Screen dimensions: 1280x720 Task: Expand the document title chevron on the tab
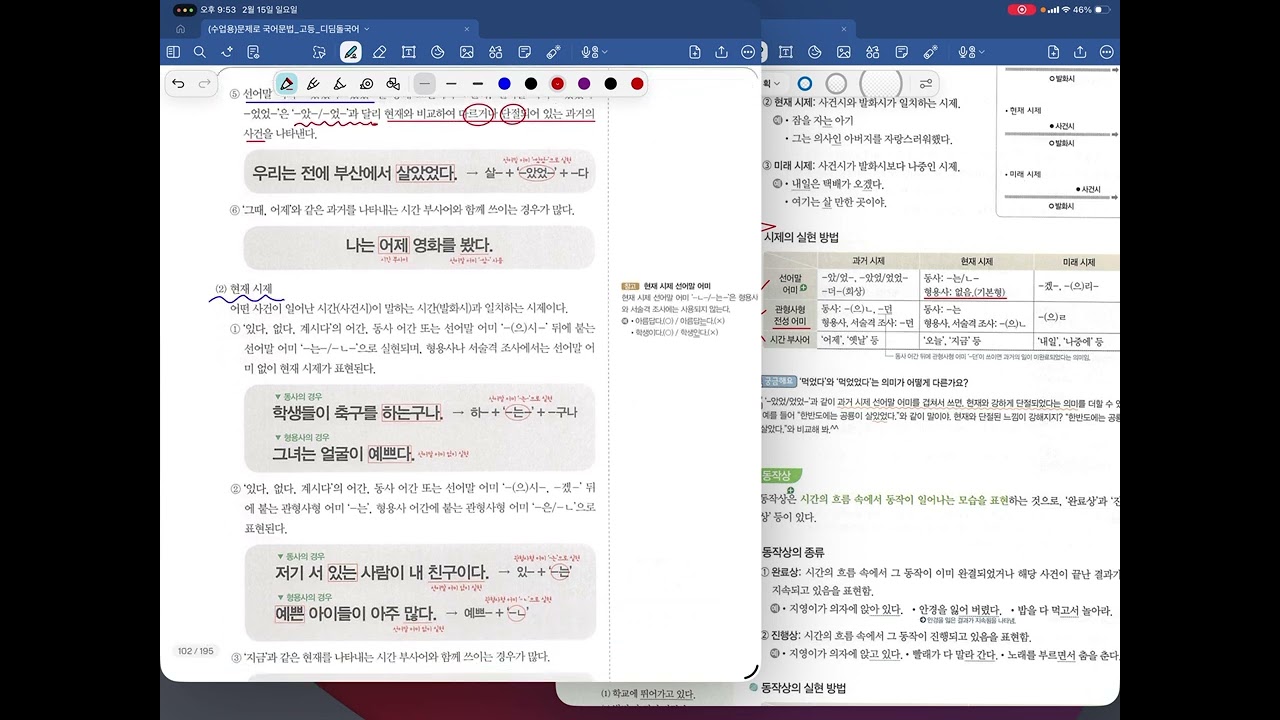367,29
